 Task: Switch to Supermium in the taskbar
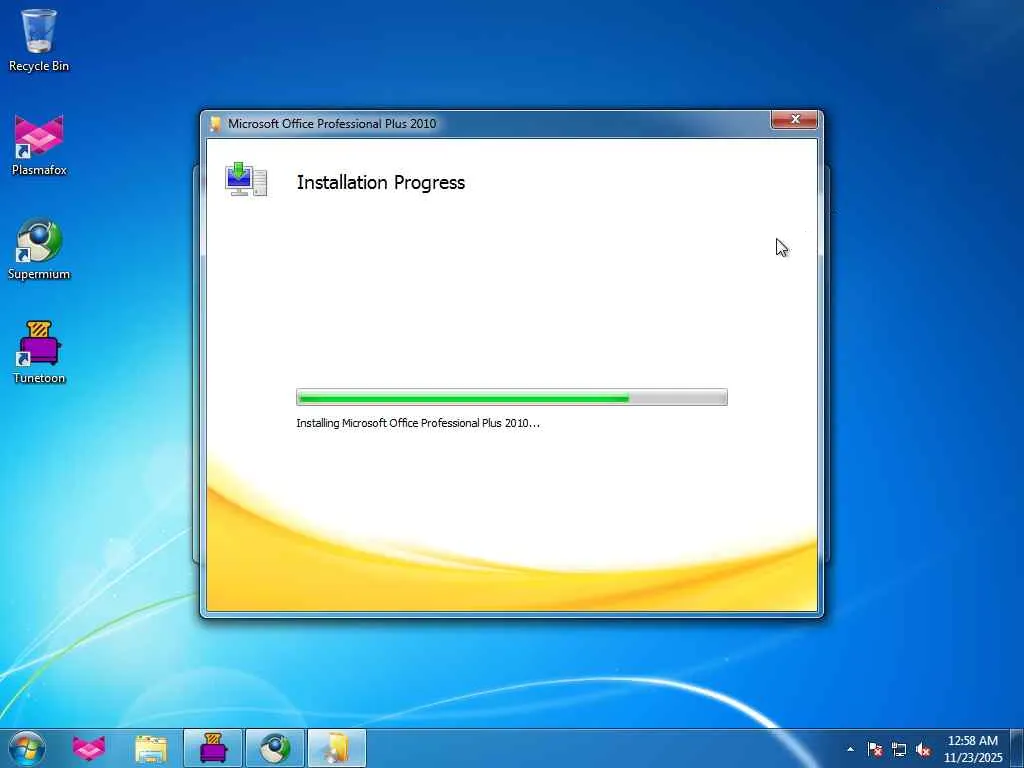(x=275, y=748)
